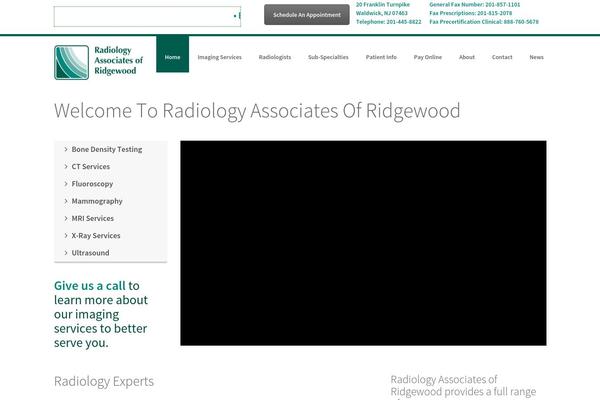This screenshot has height=400, width=600.
Task: Open the X-Ray Services link
Action: [x=96, y=235]
